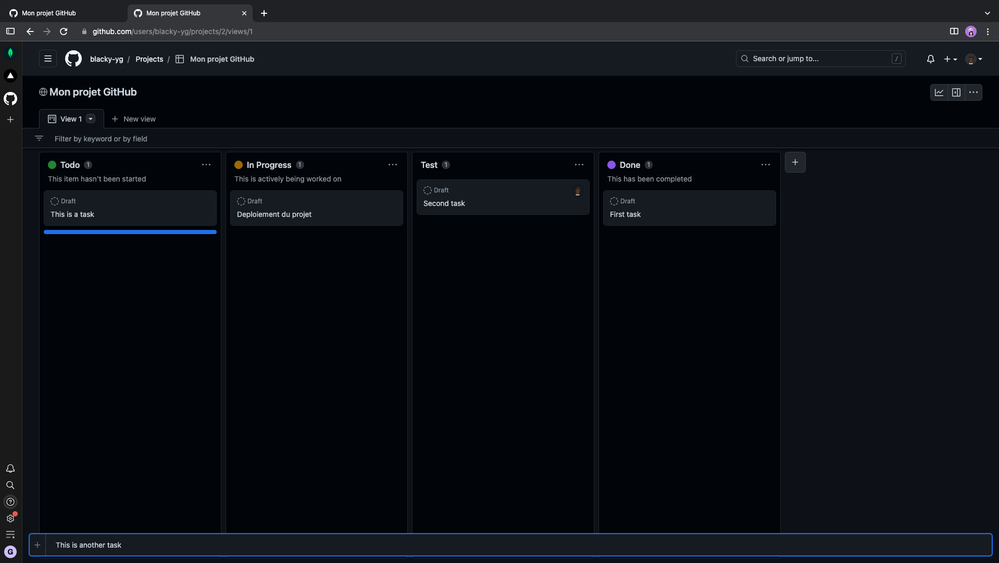Open the project three-dot menu
The image size is (999, 563).
(x=974, y=92)
